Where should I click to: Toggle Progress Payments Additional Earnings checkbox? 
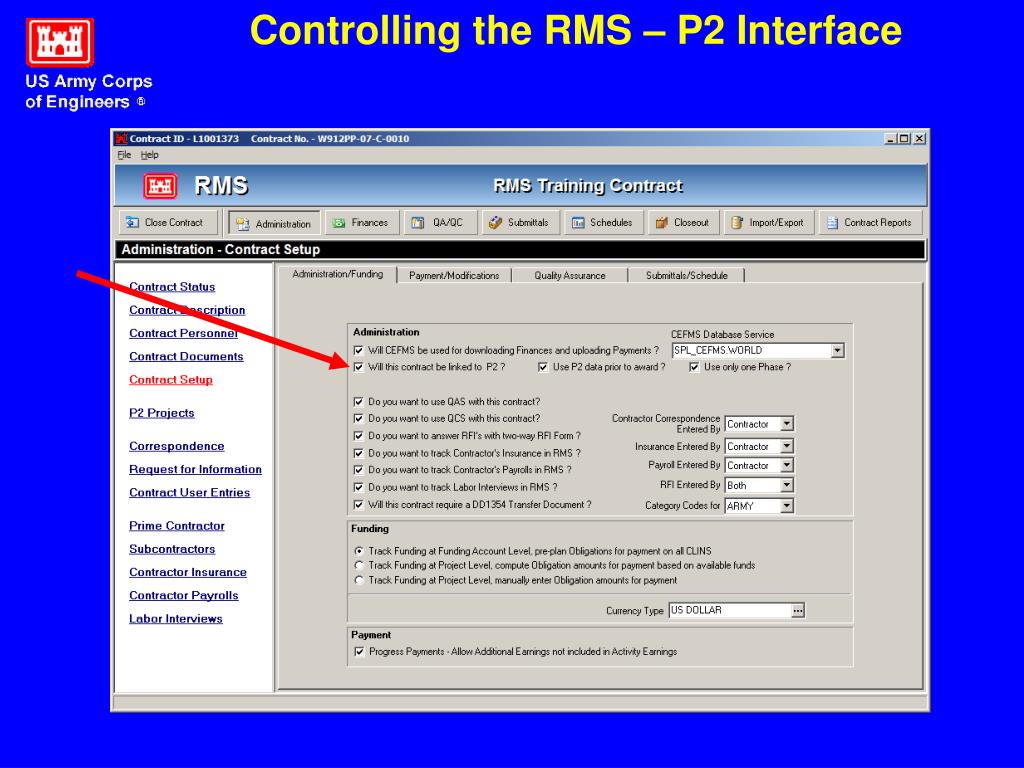coord(359,652)
